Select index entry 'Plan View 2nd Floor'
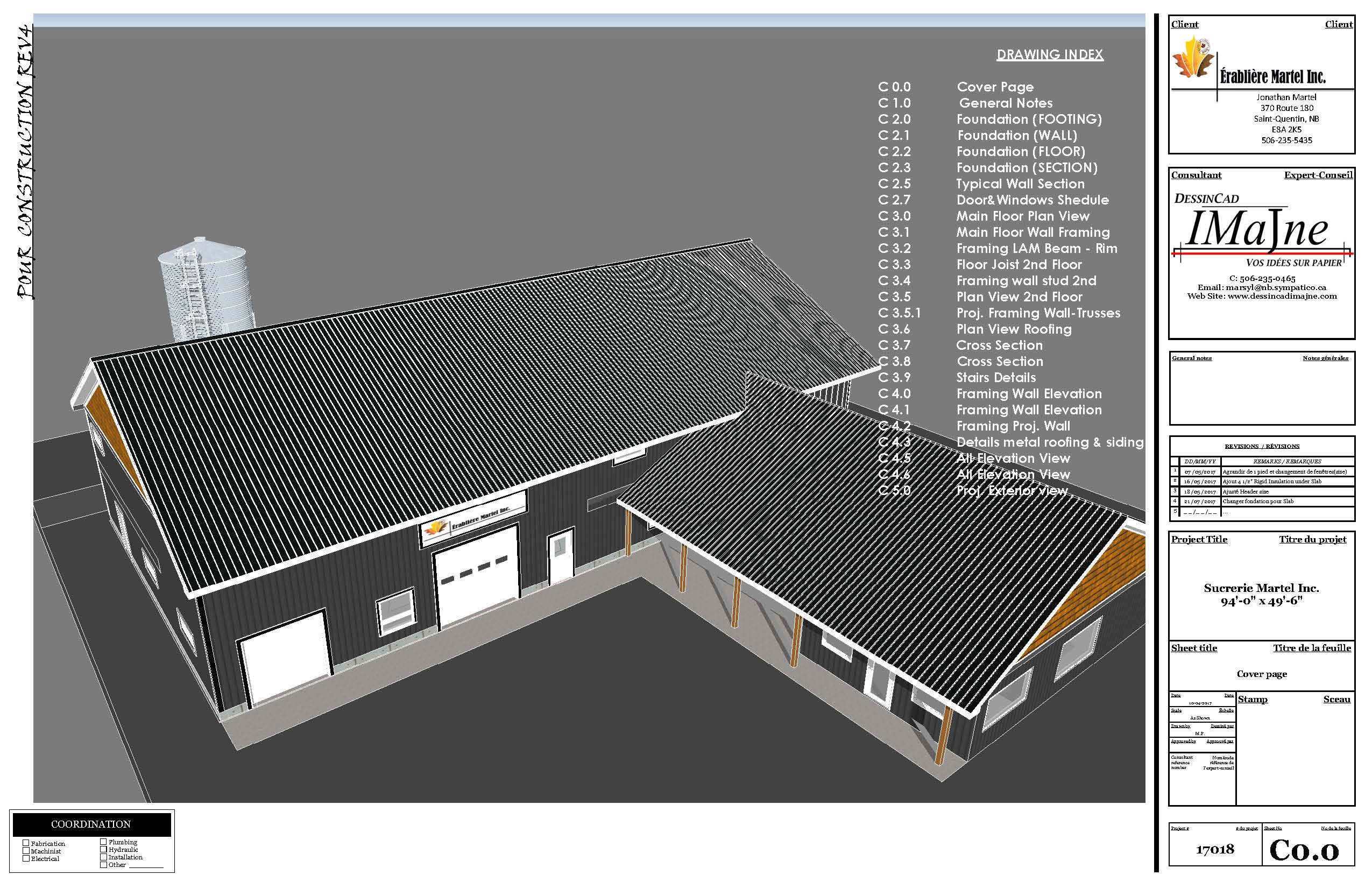Screen dimensions: 1372x882 (1019, 297)
